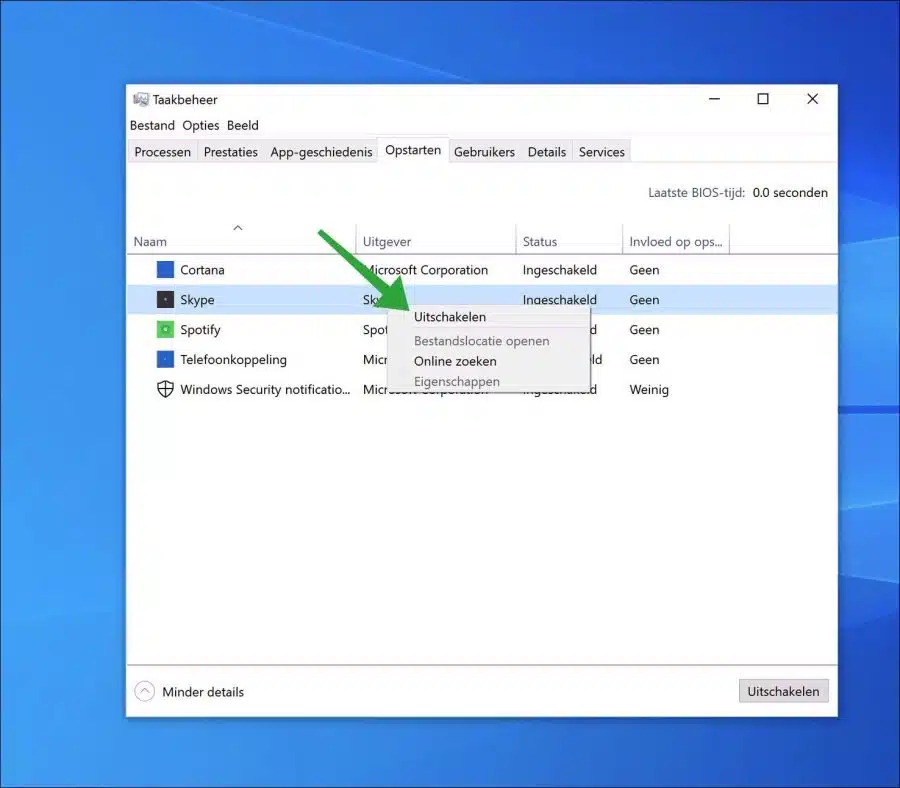Click Geen impact in Cortana row
This screenshot has height=788, width=900.
pos(644,270)
